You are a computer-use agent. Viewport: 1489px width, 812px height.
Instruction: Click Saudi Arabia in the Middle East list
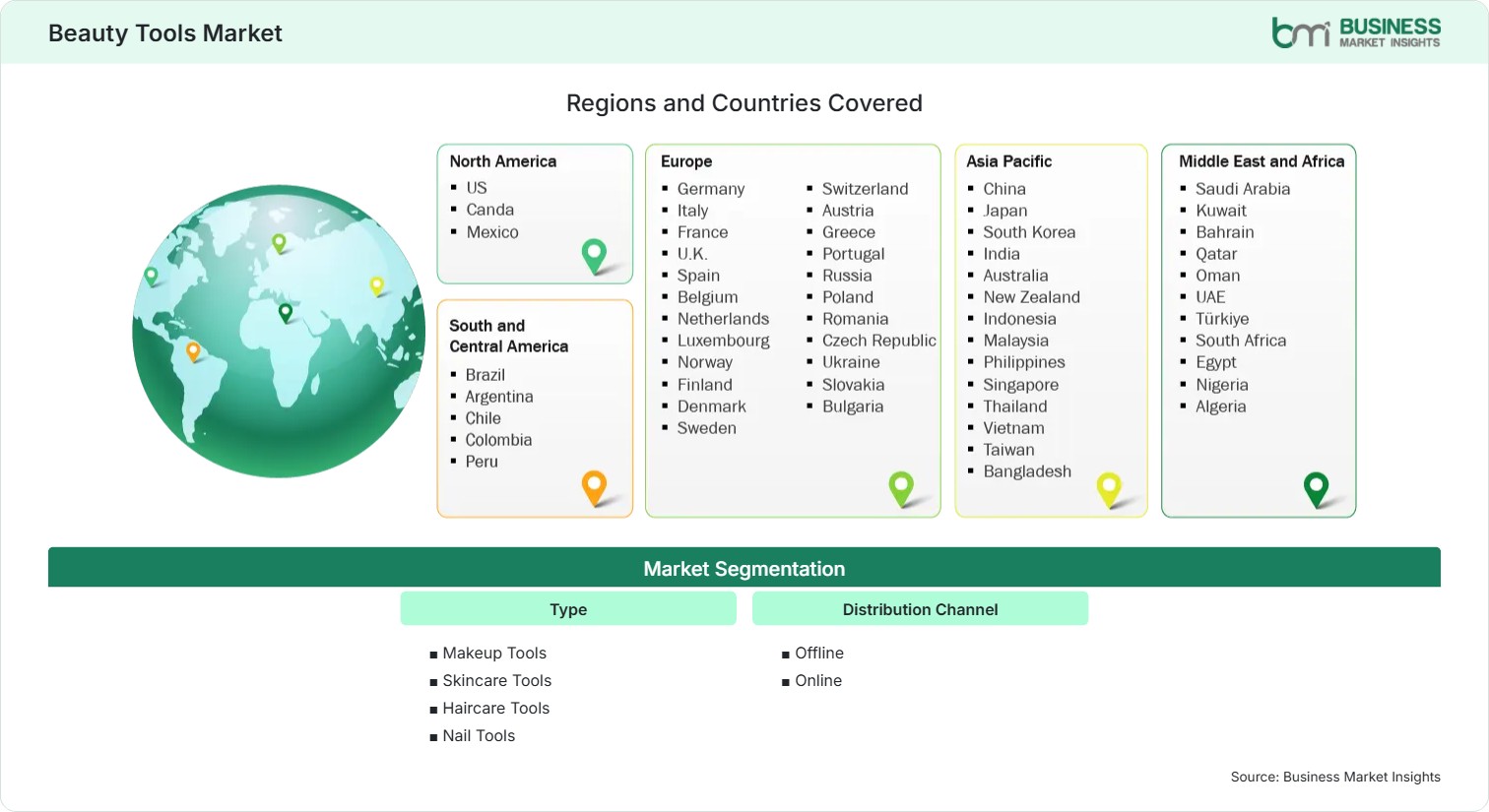[x=1243, y=189]
